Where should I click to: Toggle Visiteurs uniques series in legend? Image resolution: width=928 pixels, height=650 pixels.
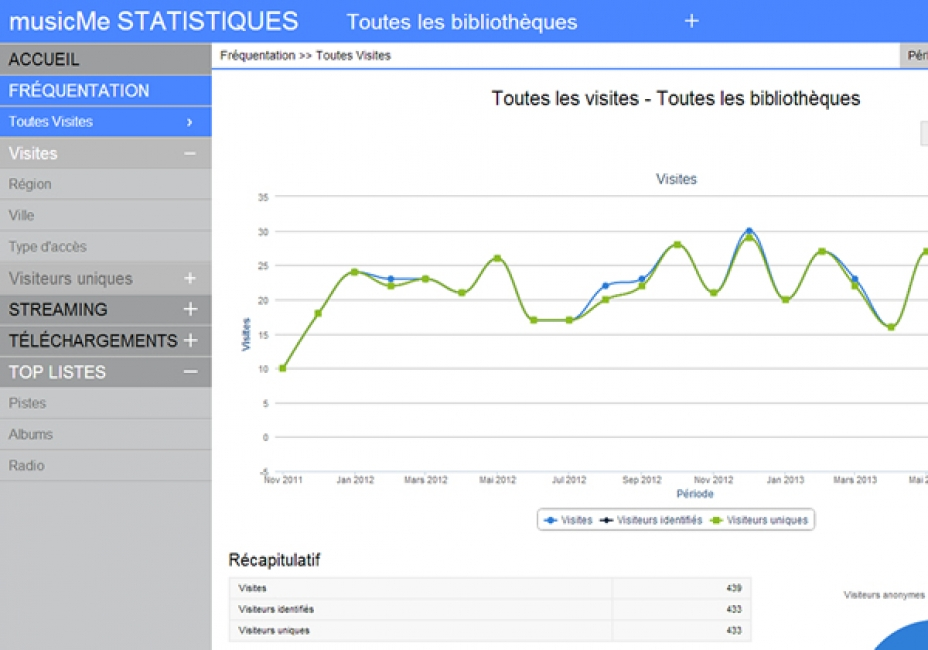(759, 520)
